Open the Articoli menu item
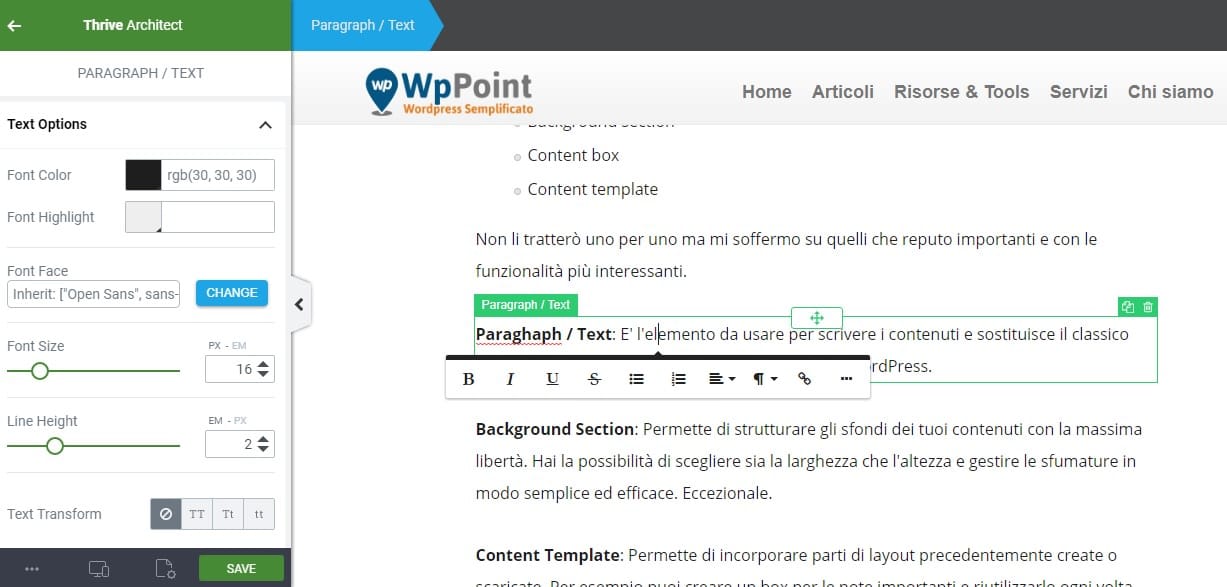 [x=843, y=92]
